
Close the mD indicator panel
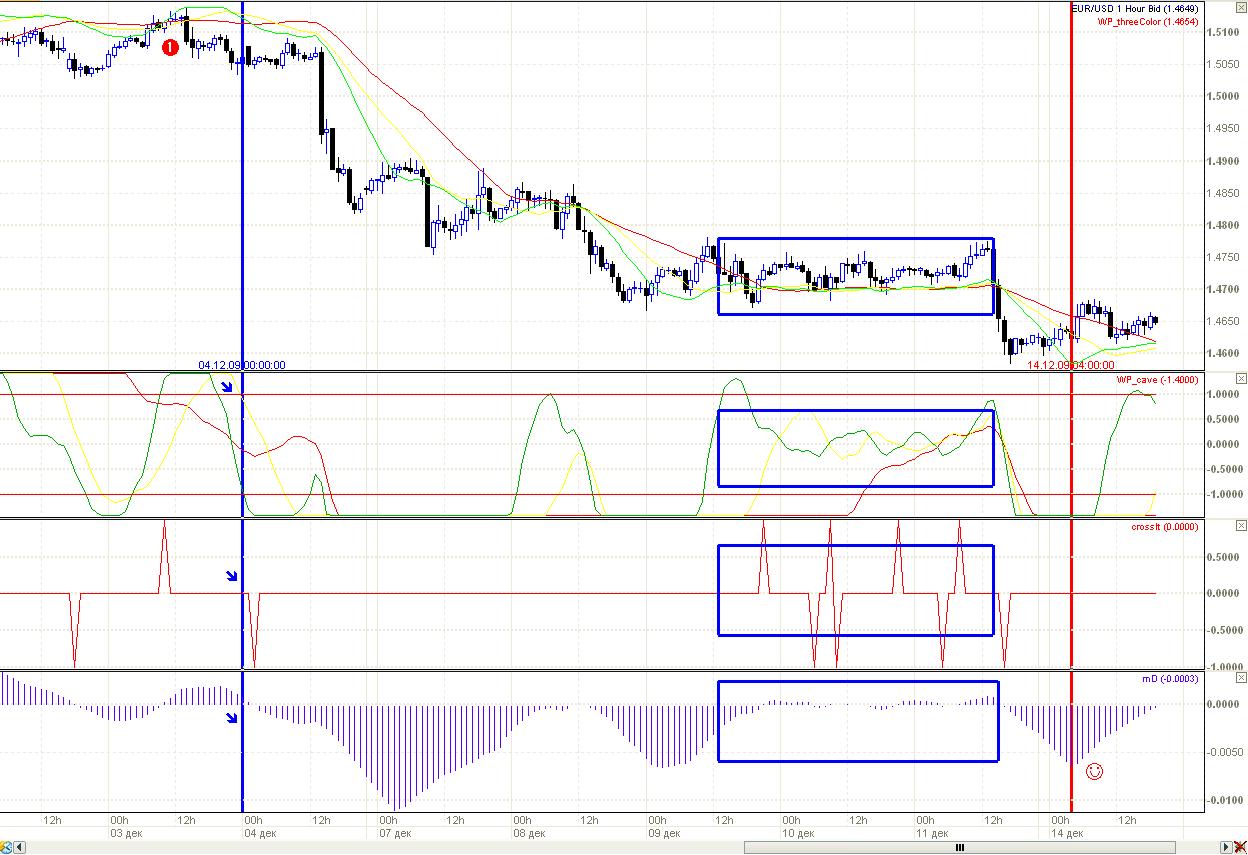[1241, 678]
